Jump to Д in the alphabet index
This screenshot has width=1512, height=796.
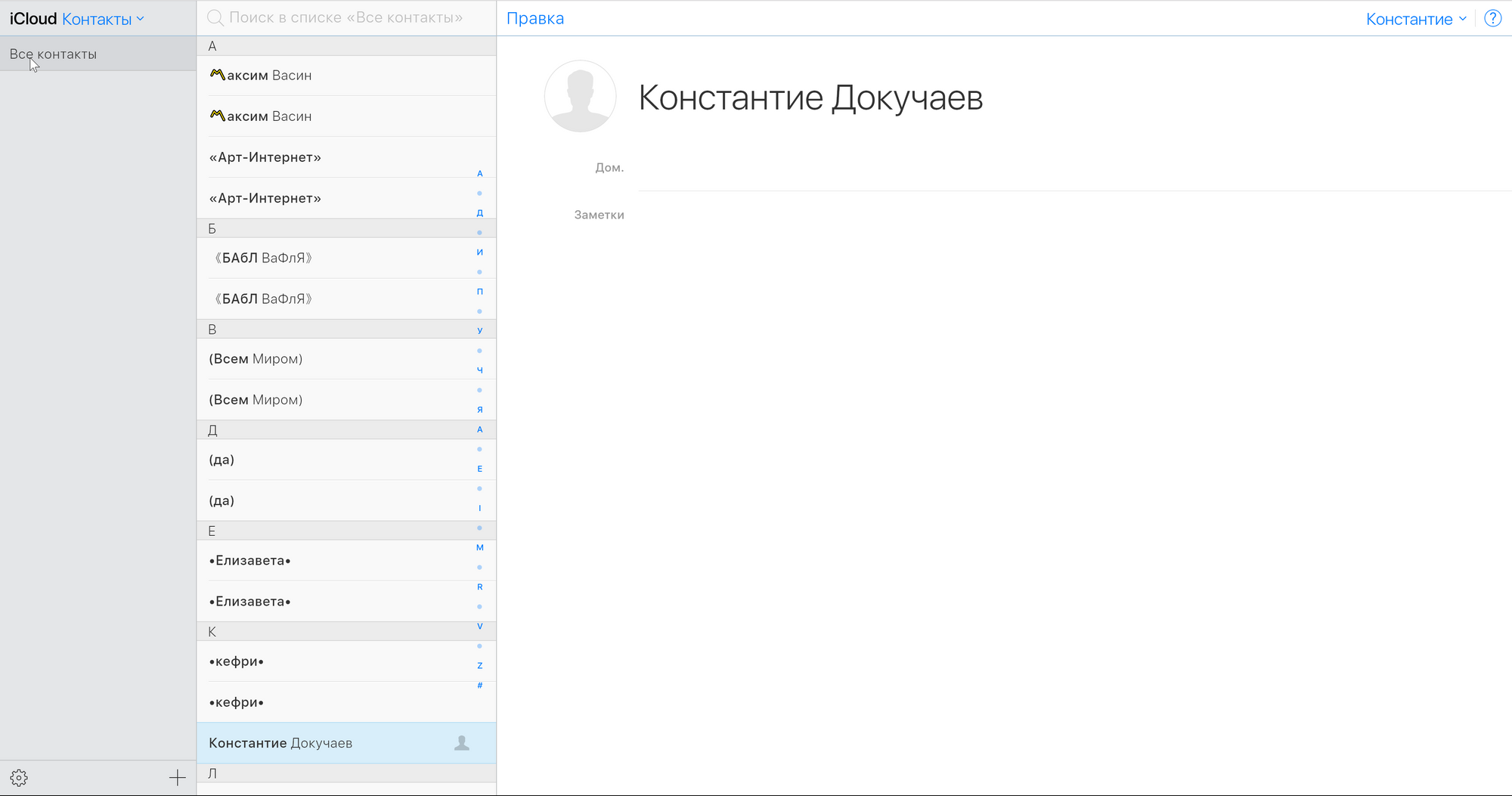[x=479, y=213]
